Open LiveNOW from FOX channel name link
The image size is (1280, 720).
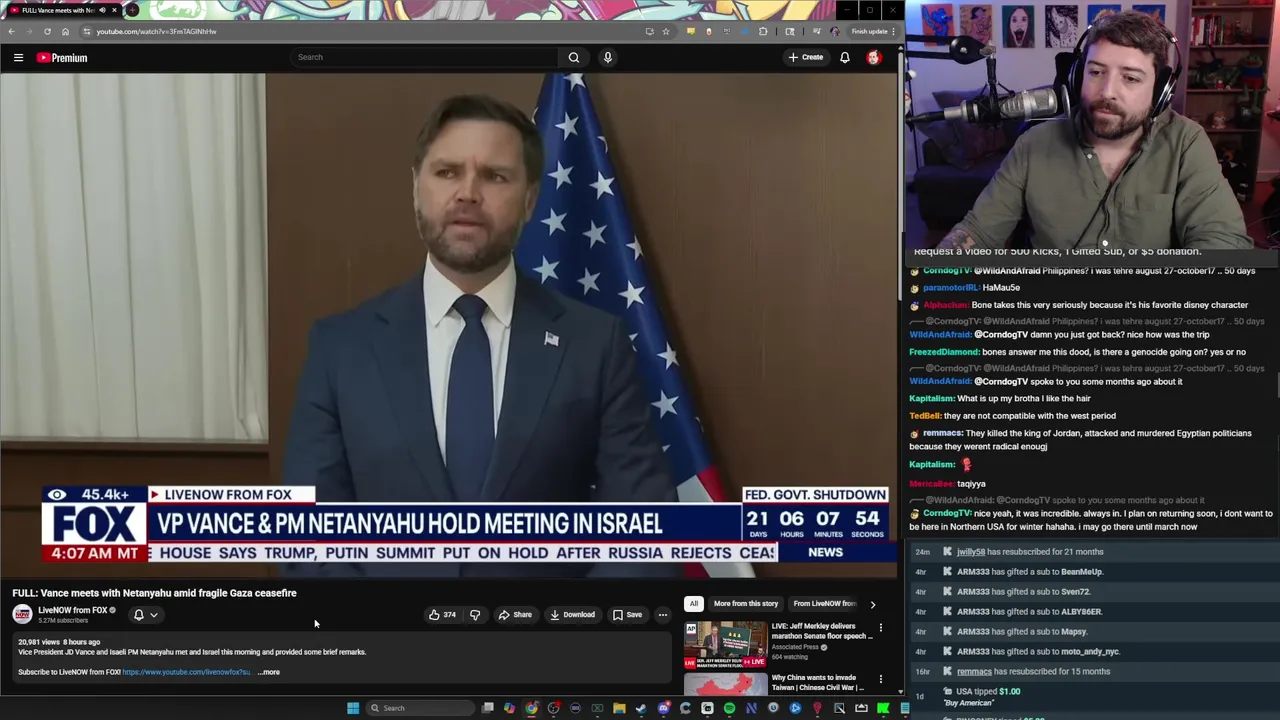(72, 610)
